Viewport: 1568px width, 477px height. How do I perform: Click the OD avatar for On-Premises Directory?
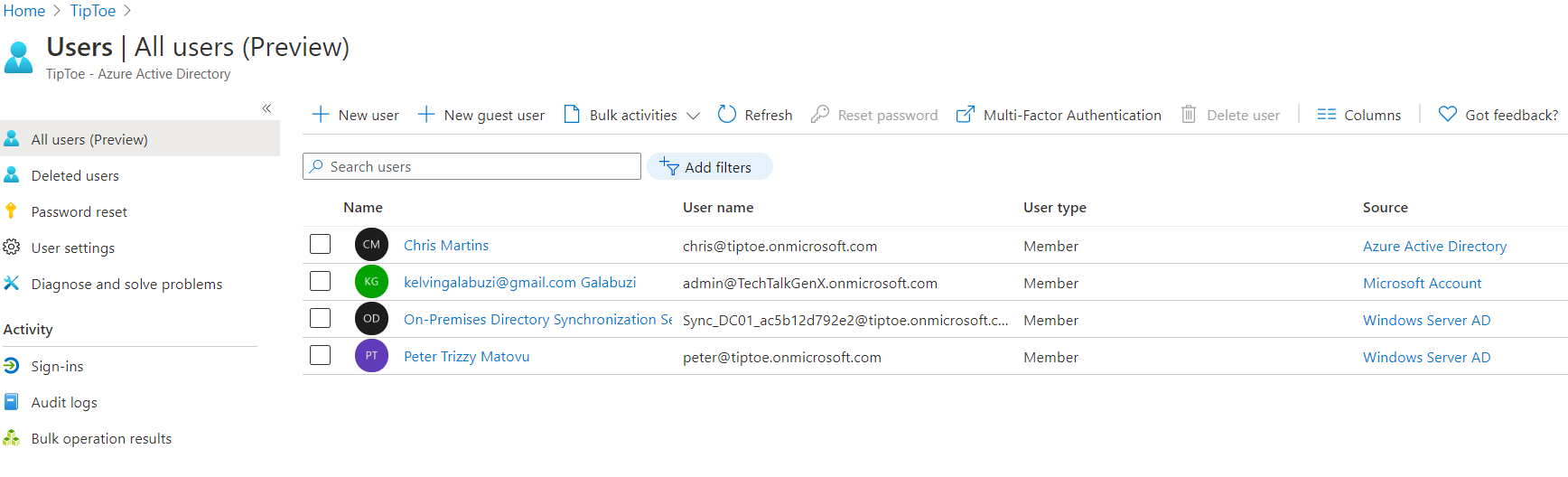[371, 319]
